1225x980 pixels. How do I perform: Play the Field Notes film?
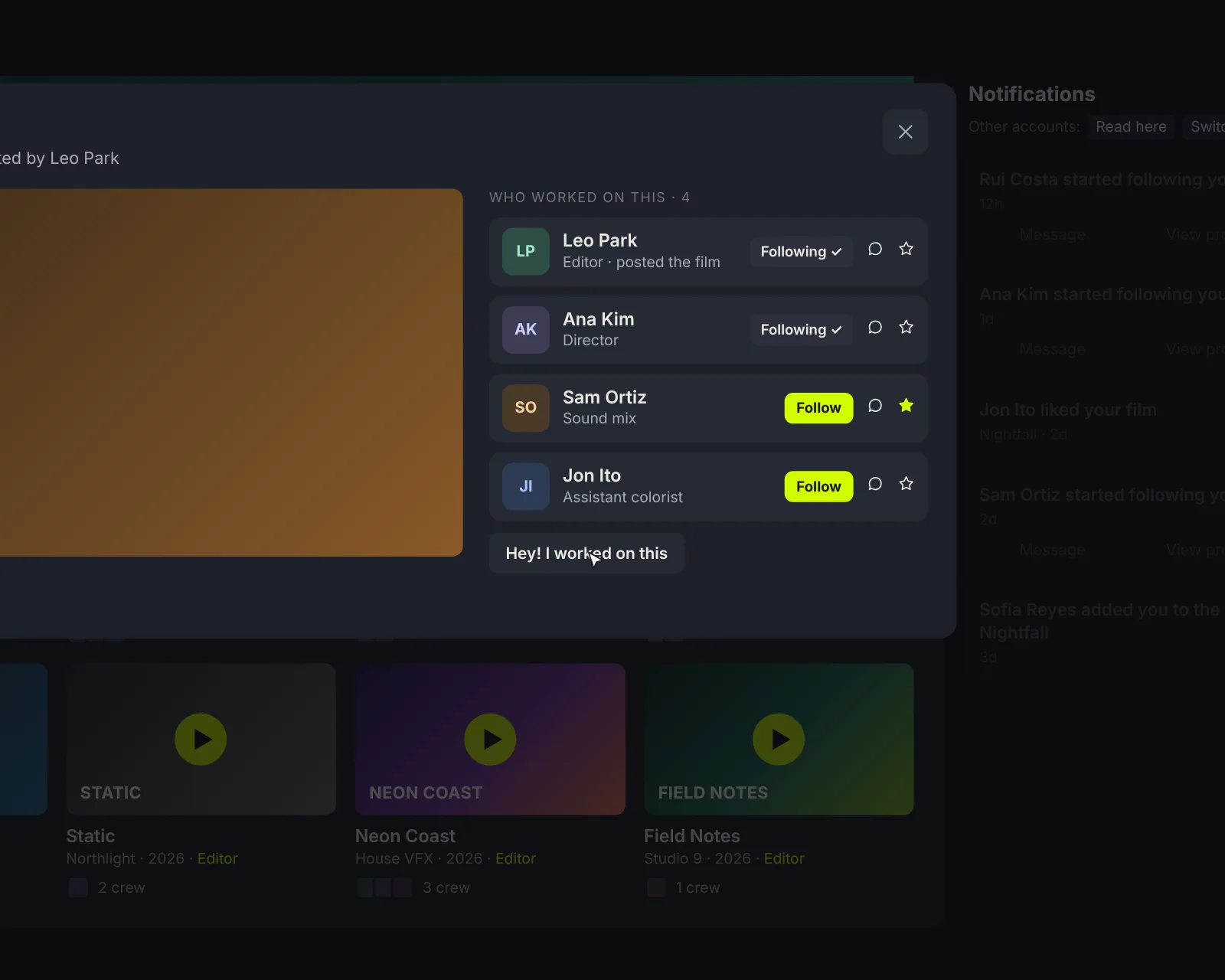[x=779, y=740]
